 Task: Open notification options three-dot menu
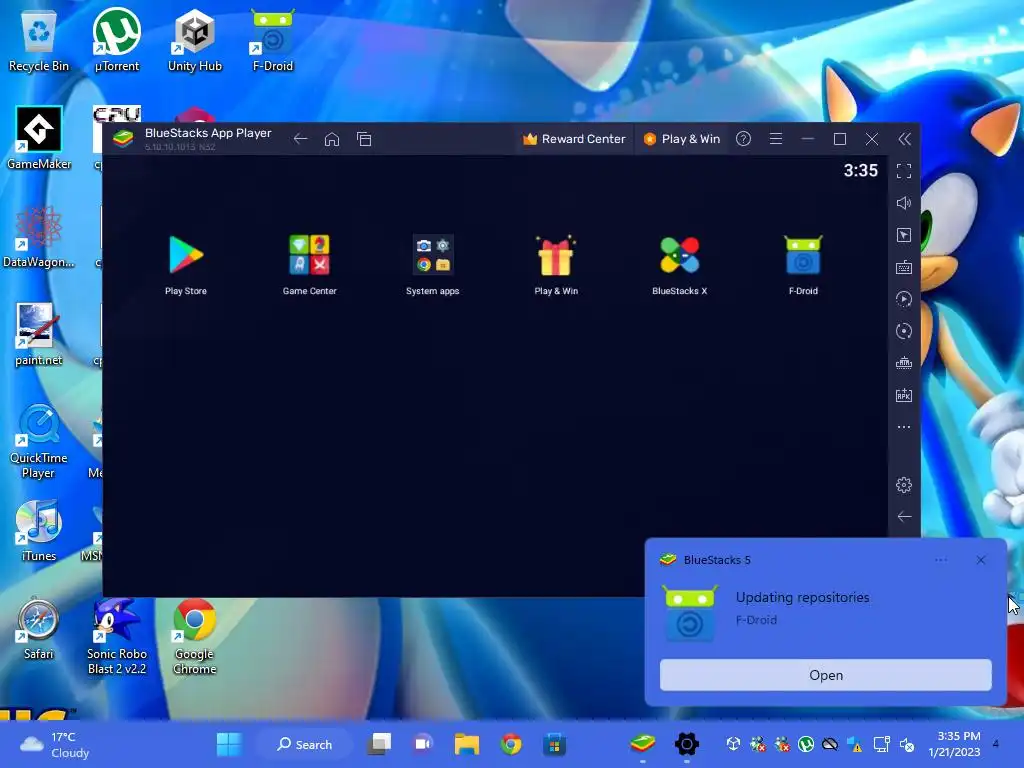point(941,560)
